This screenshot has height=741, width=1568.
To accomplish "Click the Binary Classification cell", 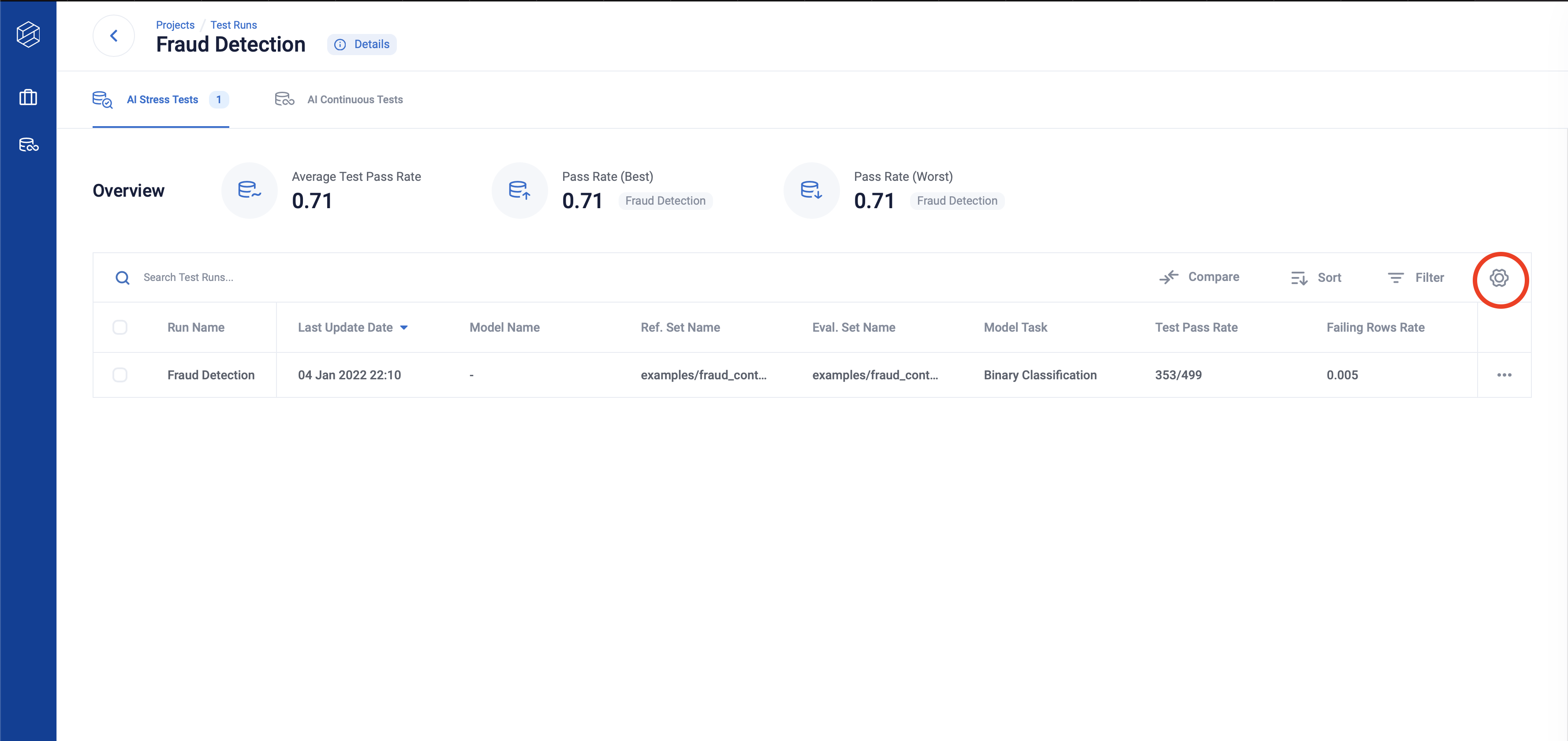I will click(x=1040, y=375).
